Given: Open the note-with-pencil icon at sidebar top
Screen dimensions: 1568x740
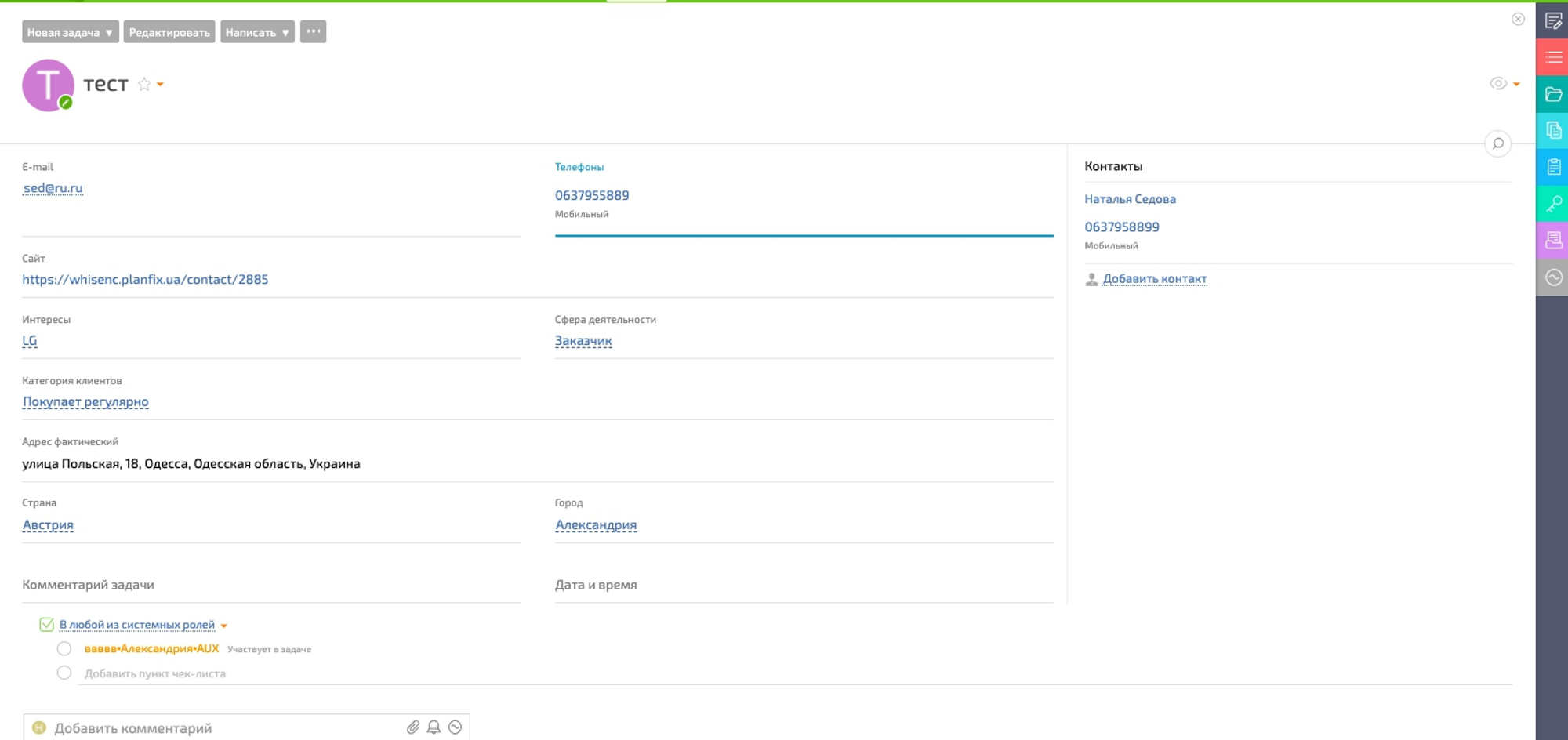Looking at the screenshot, I should 1552,21.
